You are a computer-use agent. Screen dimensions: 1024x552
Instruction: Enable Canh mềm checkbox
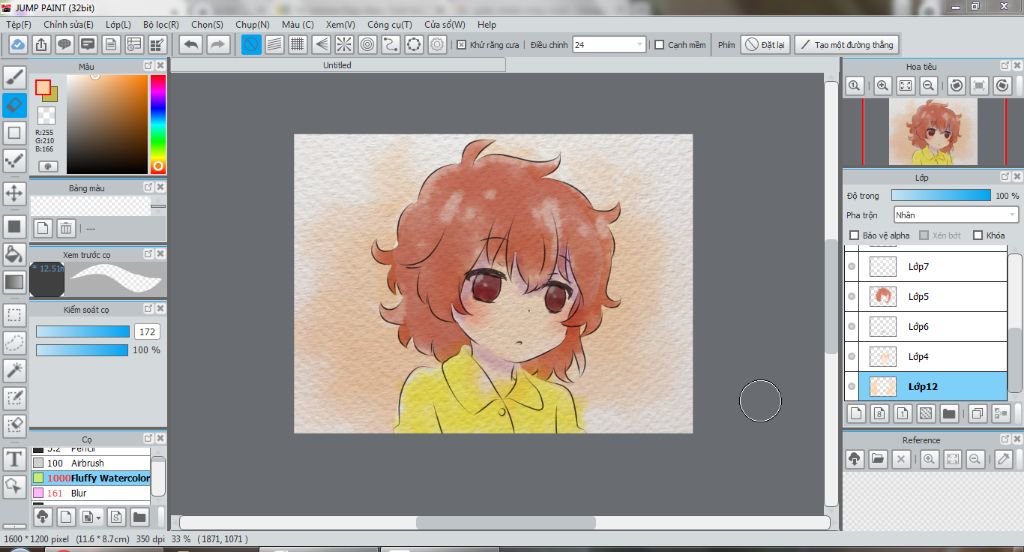click(x=659, y=44)
